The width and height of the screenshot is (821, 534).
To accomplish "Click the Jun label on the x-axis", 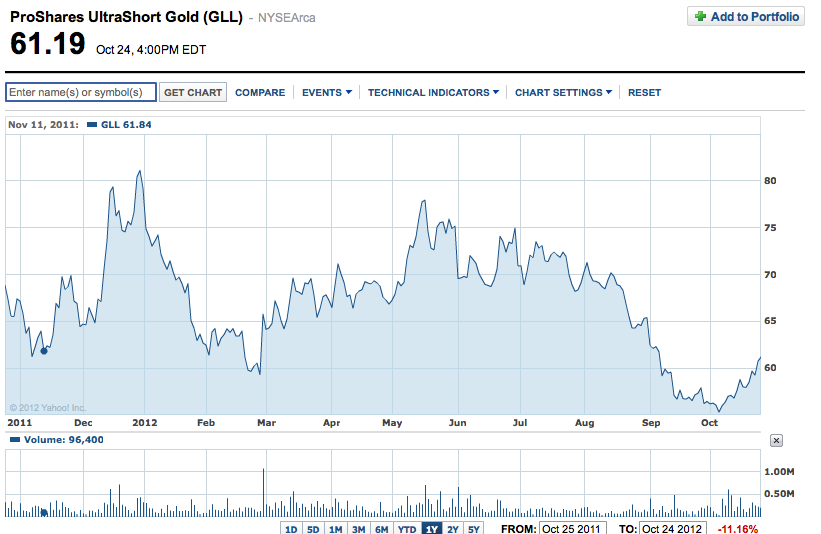I will pyautogui.click(x=458, y=422).
